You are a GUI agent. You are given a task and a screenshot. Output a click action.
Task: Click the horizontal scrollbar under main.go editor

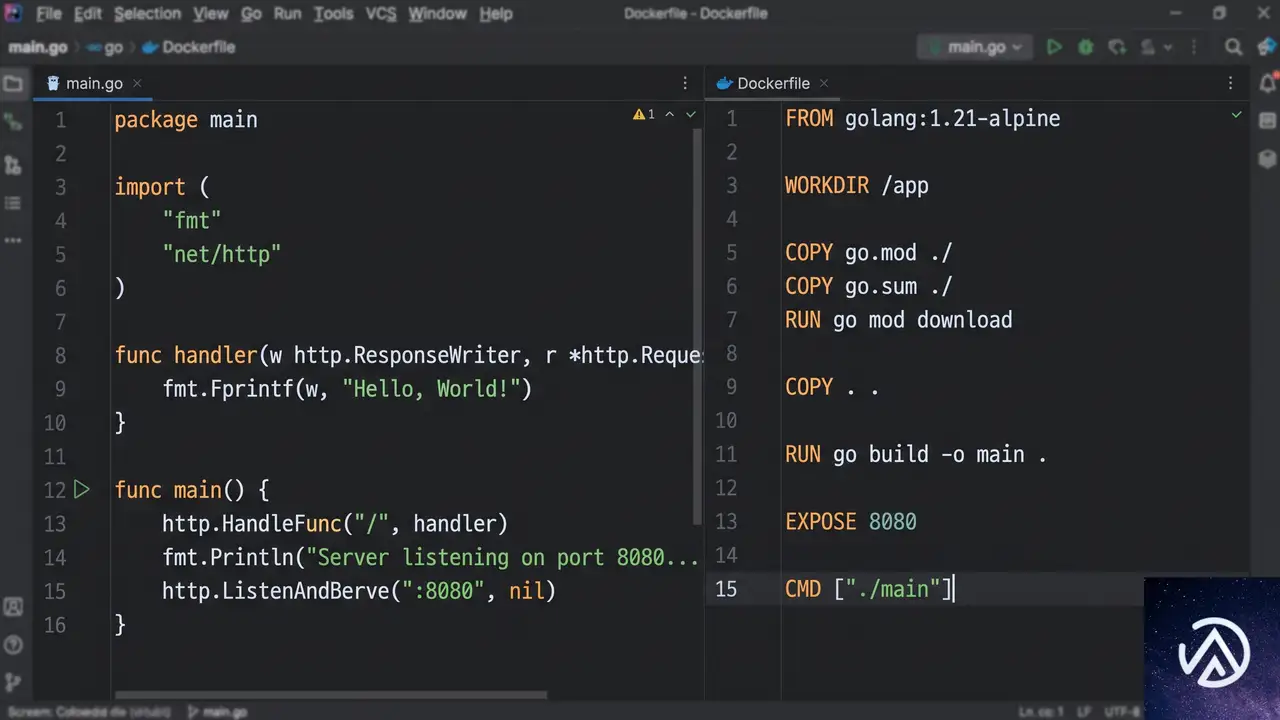pyautogui.click(x=330, y=695)
